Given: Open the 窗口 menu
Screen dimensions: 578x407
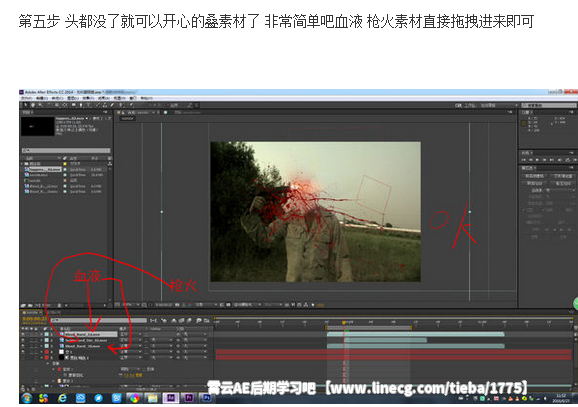Looking at the screenshot, I should click(x=133, y=98).
